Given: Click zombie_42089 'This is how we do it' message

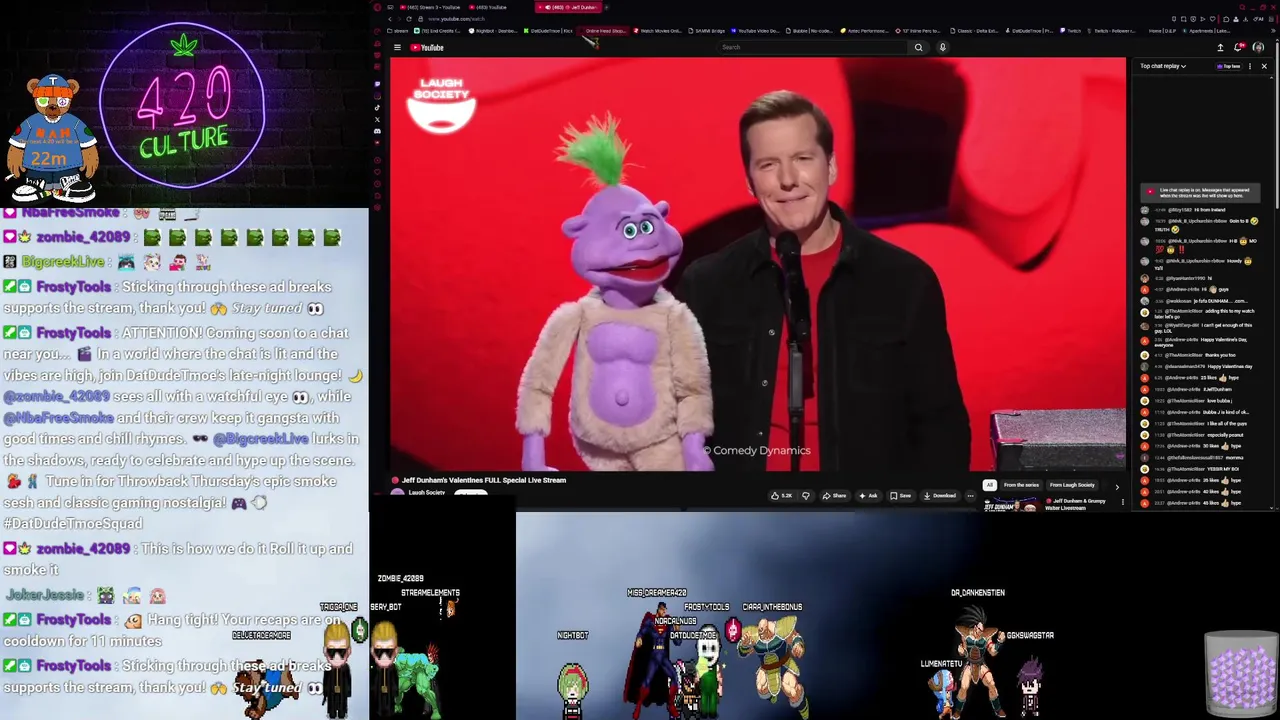Looking at the screenshot, I should click(x=178, y=559).
